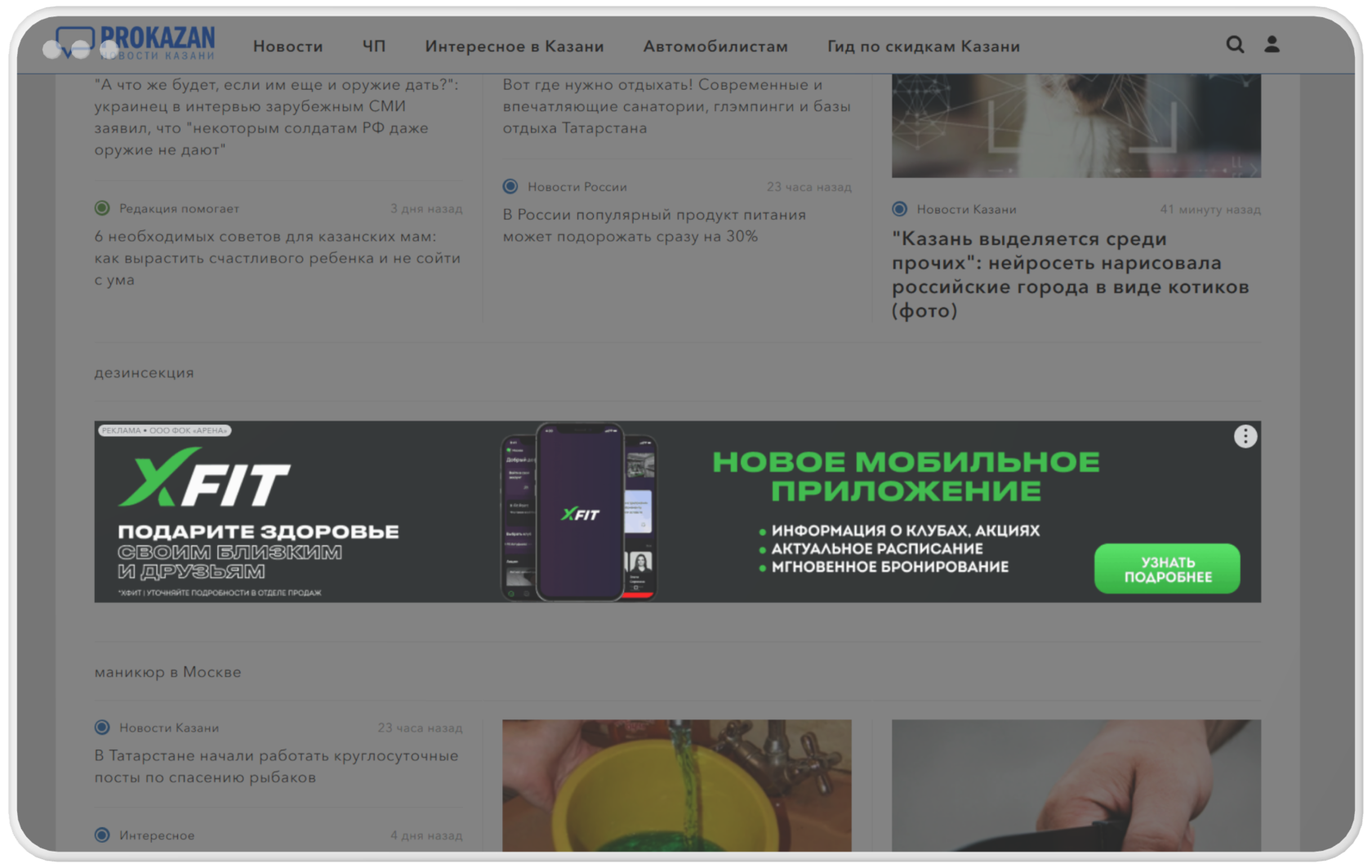
Task: Click the '23 часа назад' timestamp beside Новости России
Action: [x=808, y=187]
